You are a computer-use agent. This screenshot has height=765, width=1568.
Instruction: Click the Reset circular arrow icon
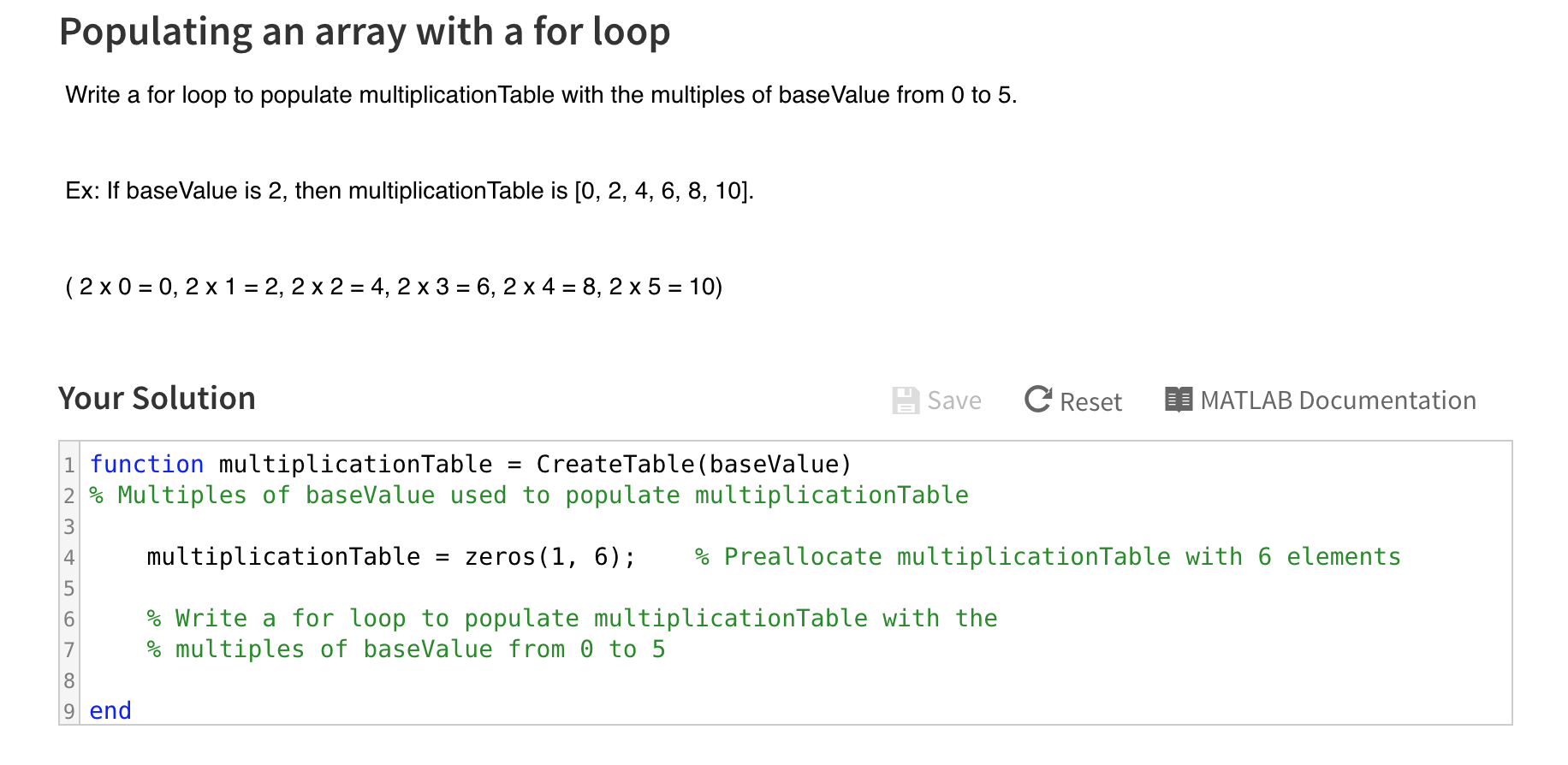tap(1038, 399)
